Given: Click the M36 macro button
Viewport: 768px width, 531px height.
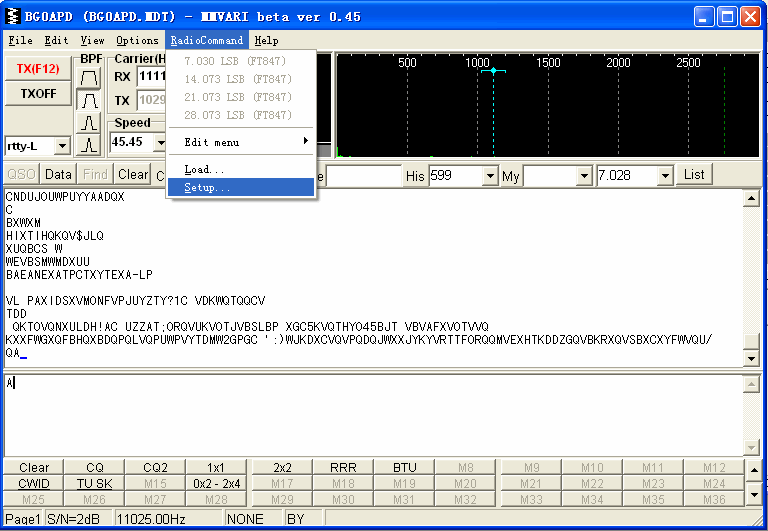Looking at the screenshot, I should coord(714,500).
